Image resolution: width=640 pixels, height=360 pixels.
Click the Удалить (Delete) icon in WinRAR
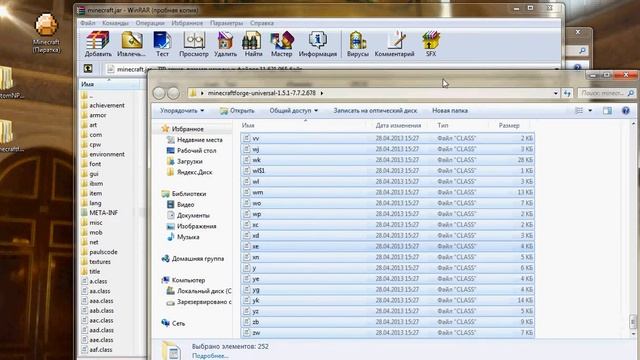coord(225,44)
